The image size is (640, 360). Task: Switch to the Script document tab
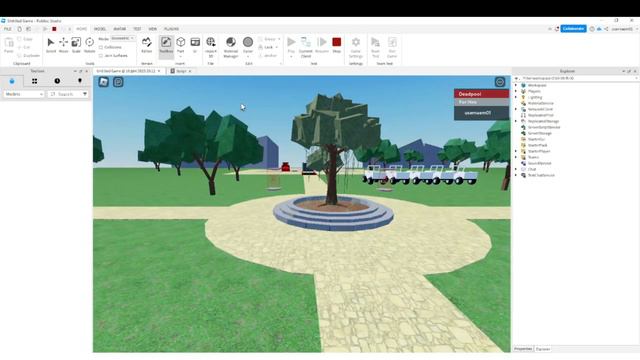tap(181, 71)
